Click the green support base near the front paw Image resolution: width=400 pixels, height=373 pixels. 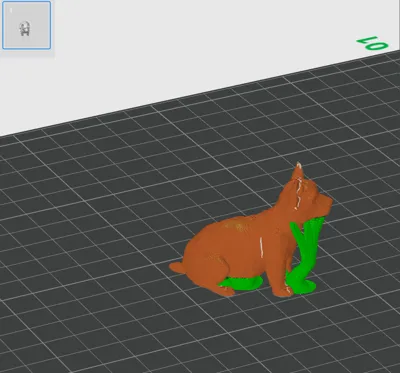pyautogui.click(x=303, y=287)
